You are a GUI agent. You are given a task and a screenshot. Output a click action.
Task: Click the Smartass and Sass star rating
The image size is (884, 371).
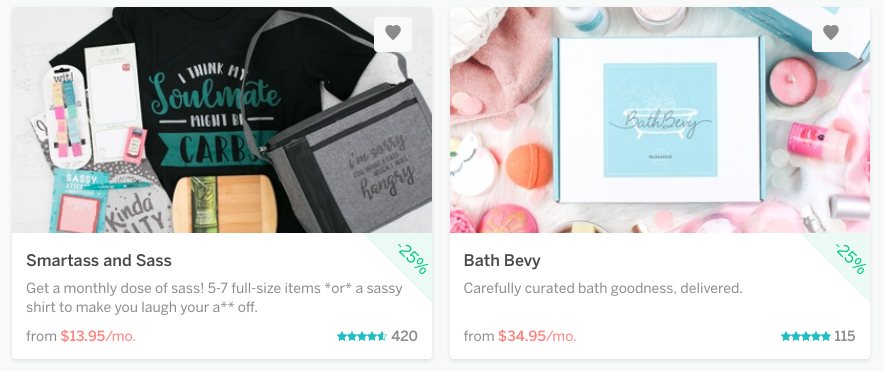[362, 337]
